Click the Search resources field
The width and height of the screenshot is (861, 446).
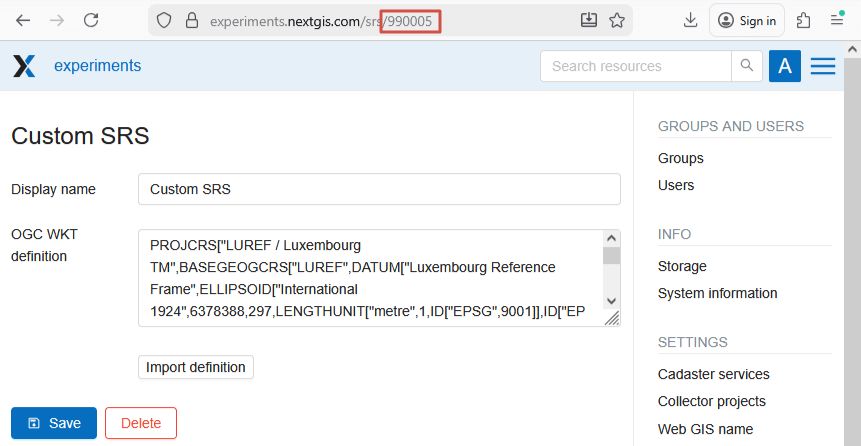pyautogui.click(x=635, y=66)
